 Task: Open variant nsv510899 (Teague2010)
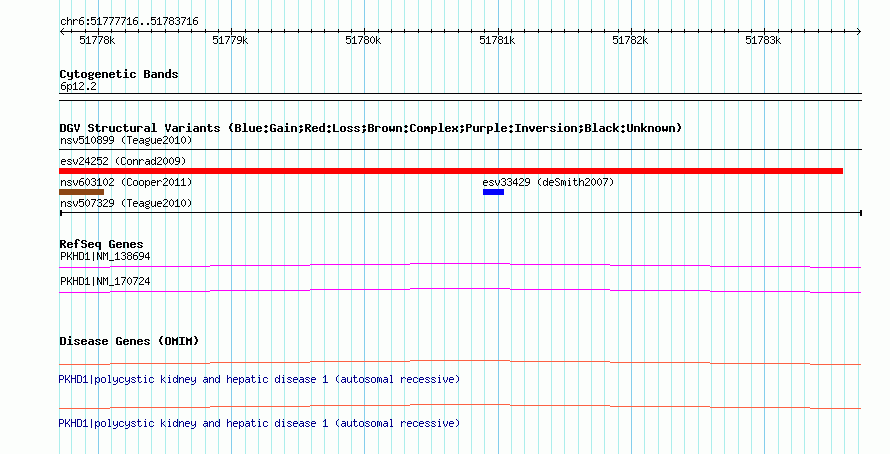click(x=126, y=140)
